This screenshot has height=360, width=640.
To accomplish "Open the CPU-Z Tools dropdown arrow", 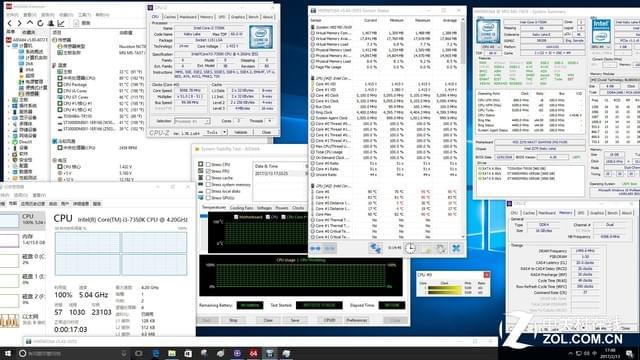I will pyautogui.click(x=224, y=132).
